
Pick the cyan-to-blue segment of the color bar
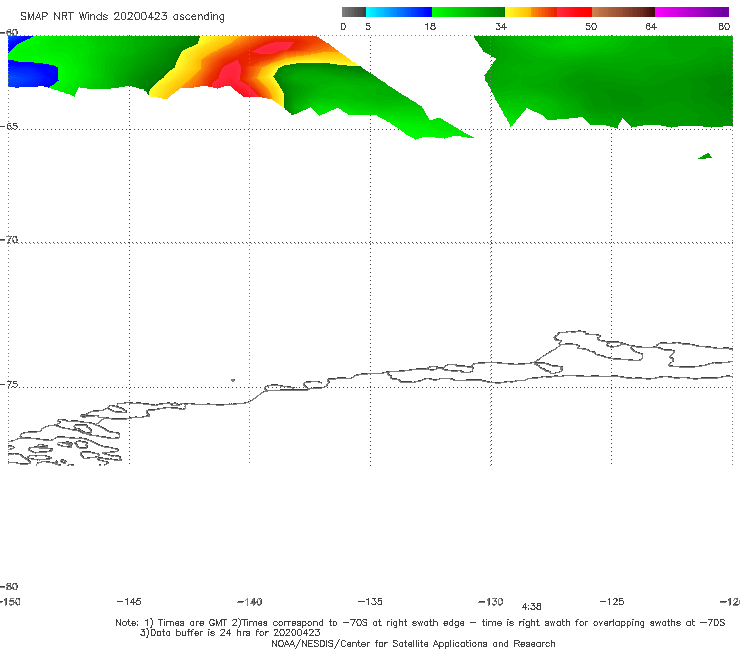point(399,12)
